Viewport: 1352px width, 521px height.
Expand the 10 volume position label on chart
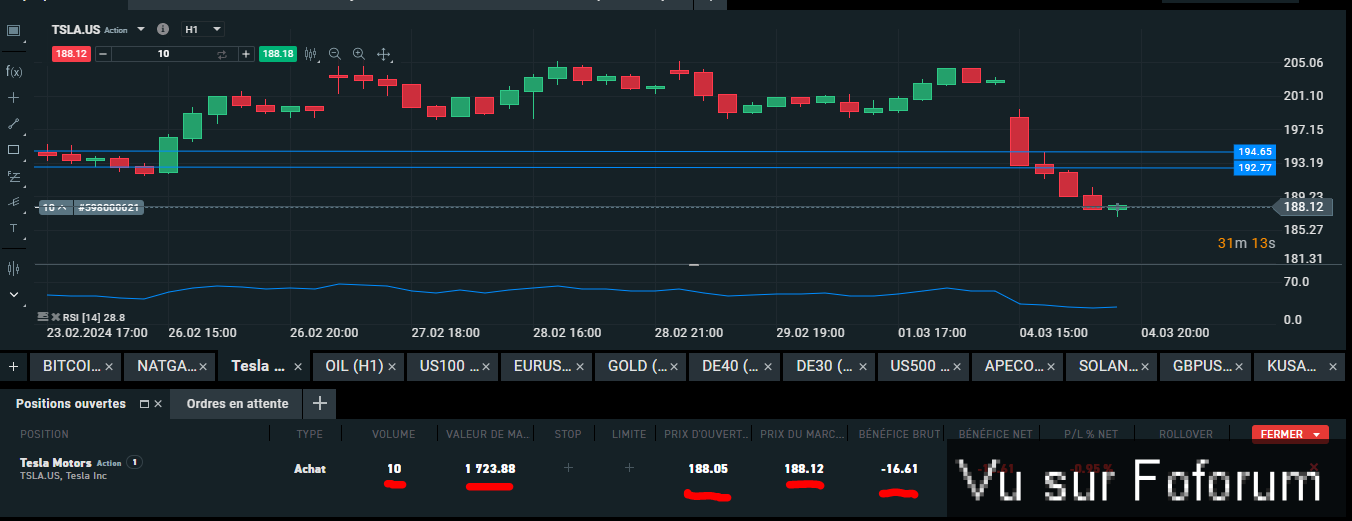55,208
